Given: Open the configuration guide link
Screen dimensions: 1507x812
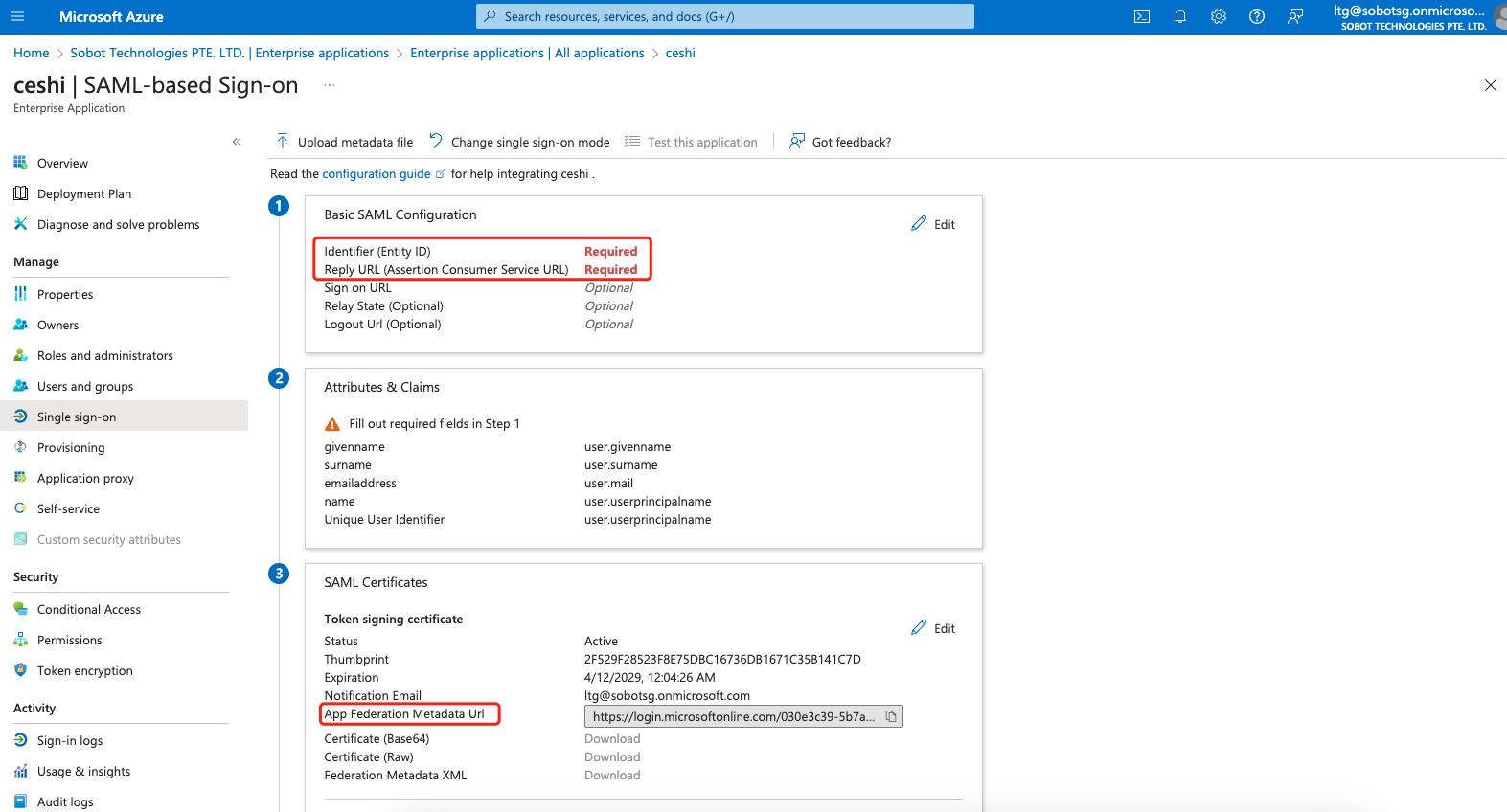Looking at the screenshot, I should tap(377, 173).
